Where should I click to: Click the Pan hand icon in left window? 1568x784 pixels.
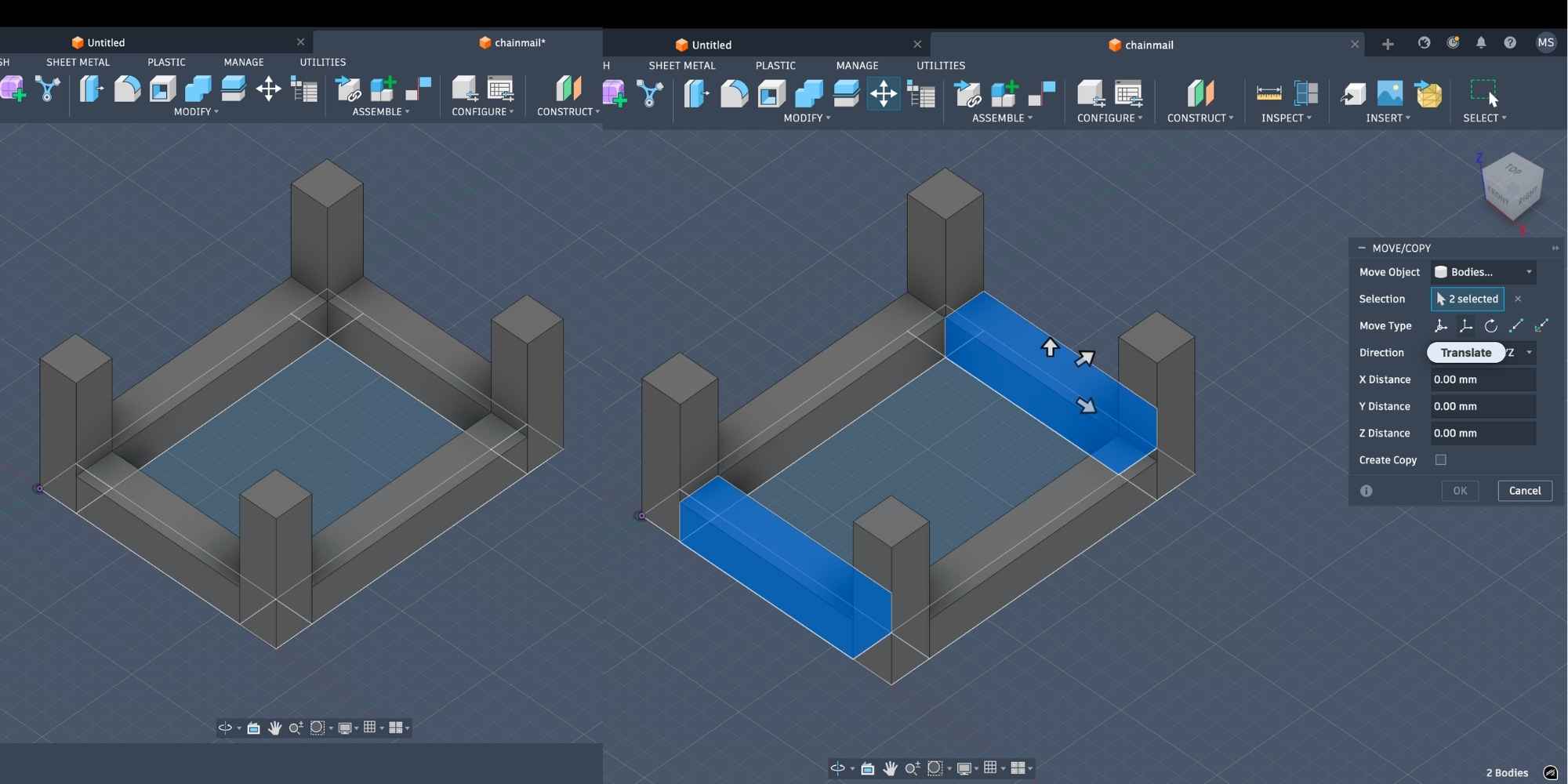point(274,728)
